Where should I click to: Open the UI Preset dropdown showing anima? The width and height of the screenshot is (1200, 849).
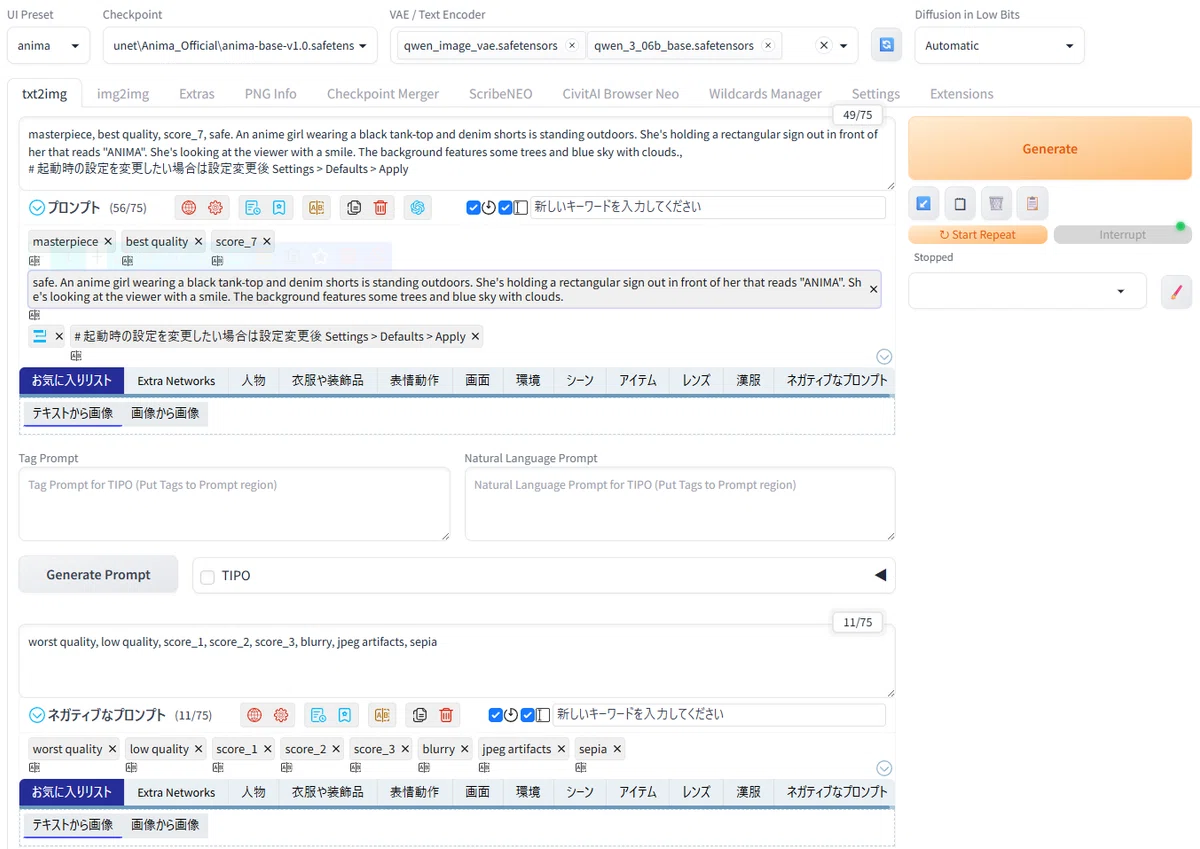tap(48, 46)
